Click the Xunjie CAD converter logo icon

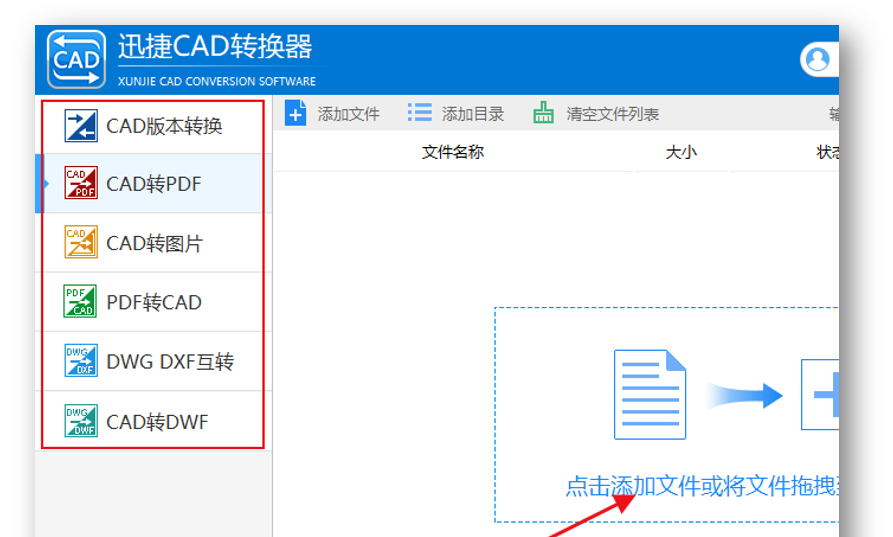[76, 59]
